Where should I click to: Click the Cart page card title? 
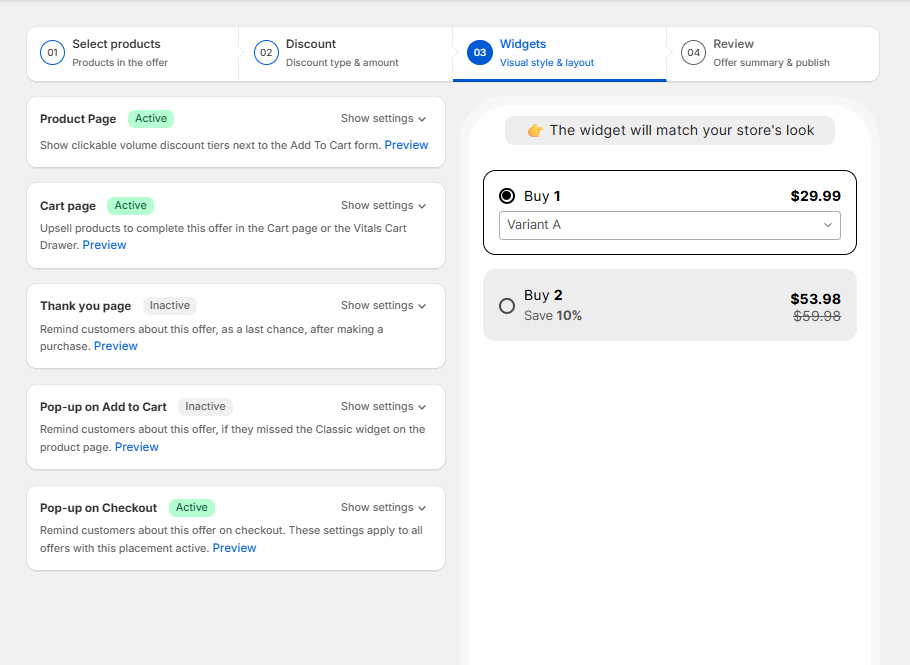pos(68,206)
